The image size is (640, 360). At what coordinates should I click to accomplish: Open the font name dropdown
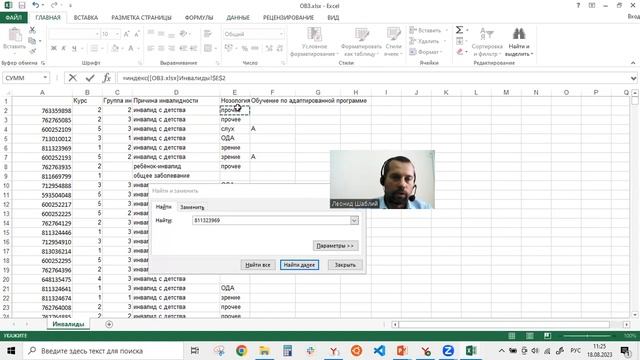click(97, 34)
